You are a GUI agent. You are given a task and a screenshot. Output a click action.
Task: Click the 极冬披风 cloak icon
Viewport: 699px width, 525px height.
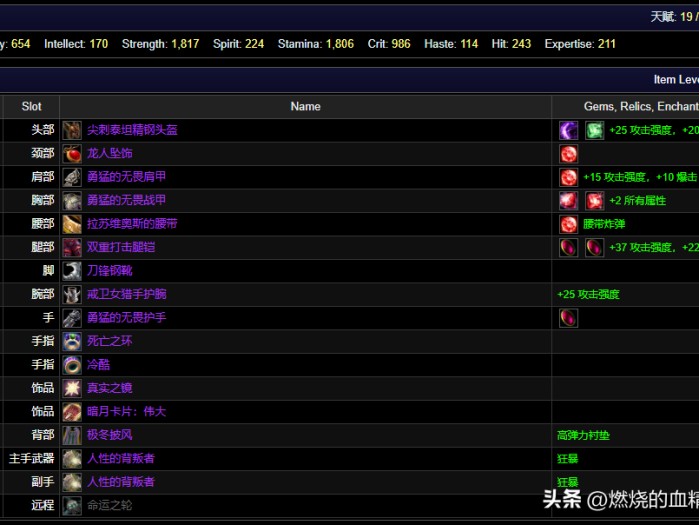pos(72,435)
